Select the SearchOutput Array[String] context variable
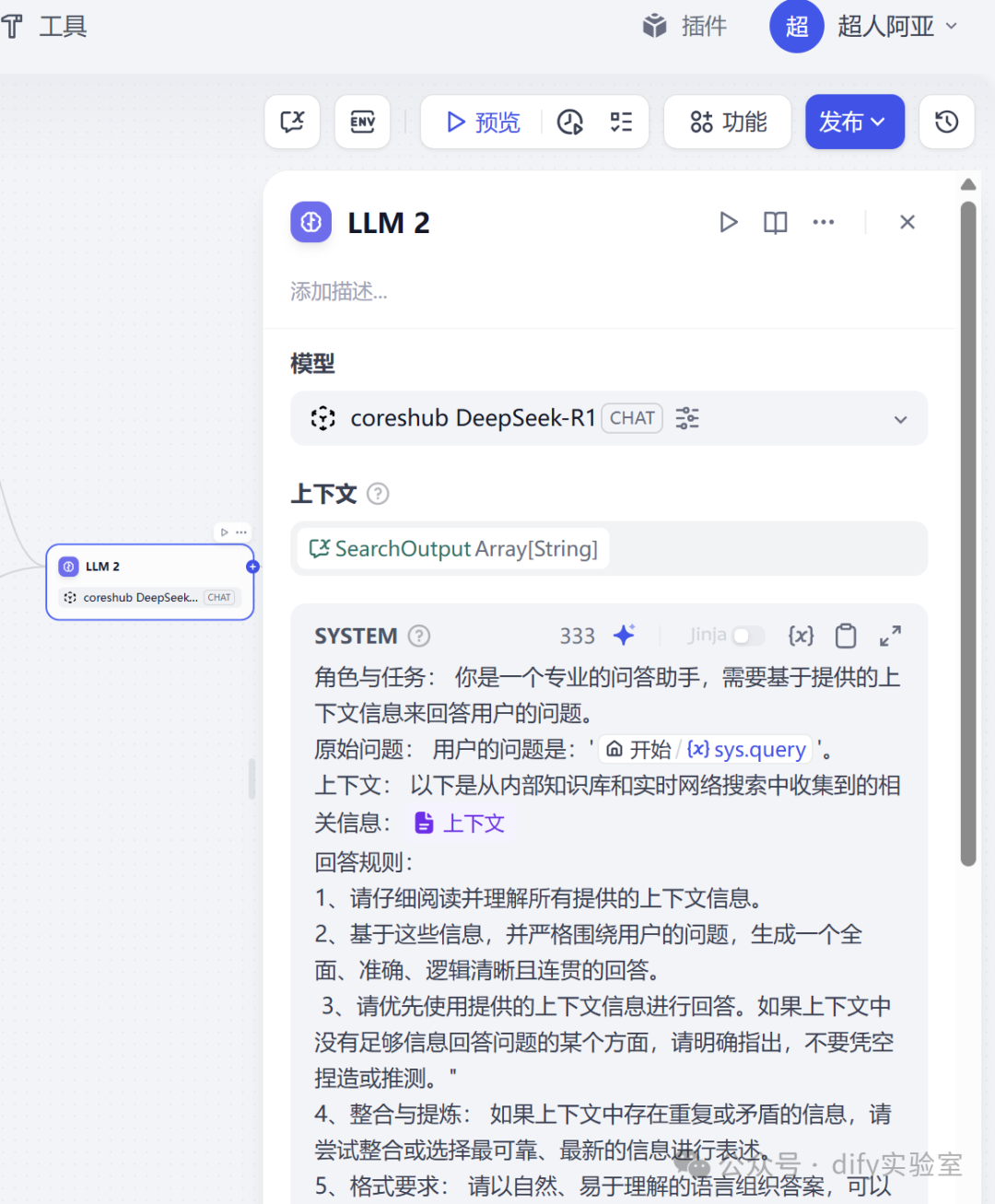995x1204 pixels. [453, 549]
